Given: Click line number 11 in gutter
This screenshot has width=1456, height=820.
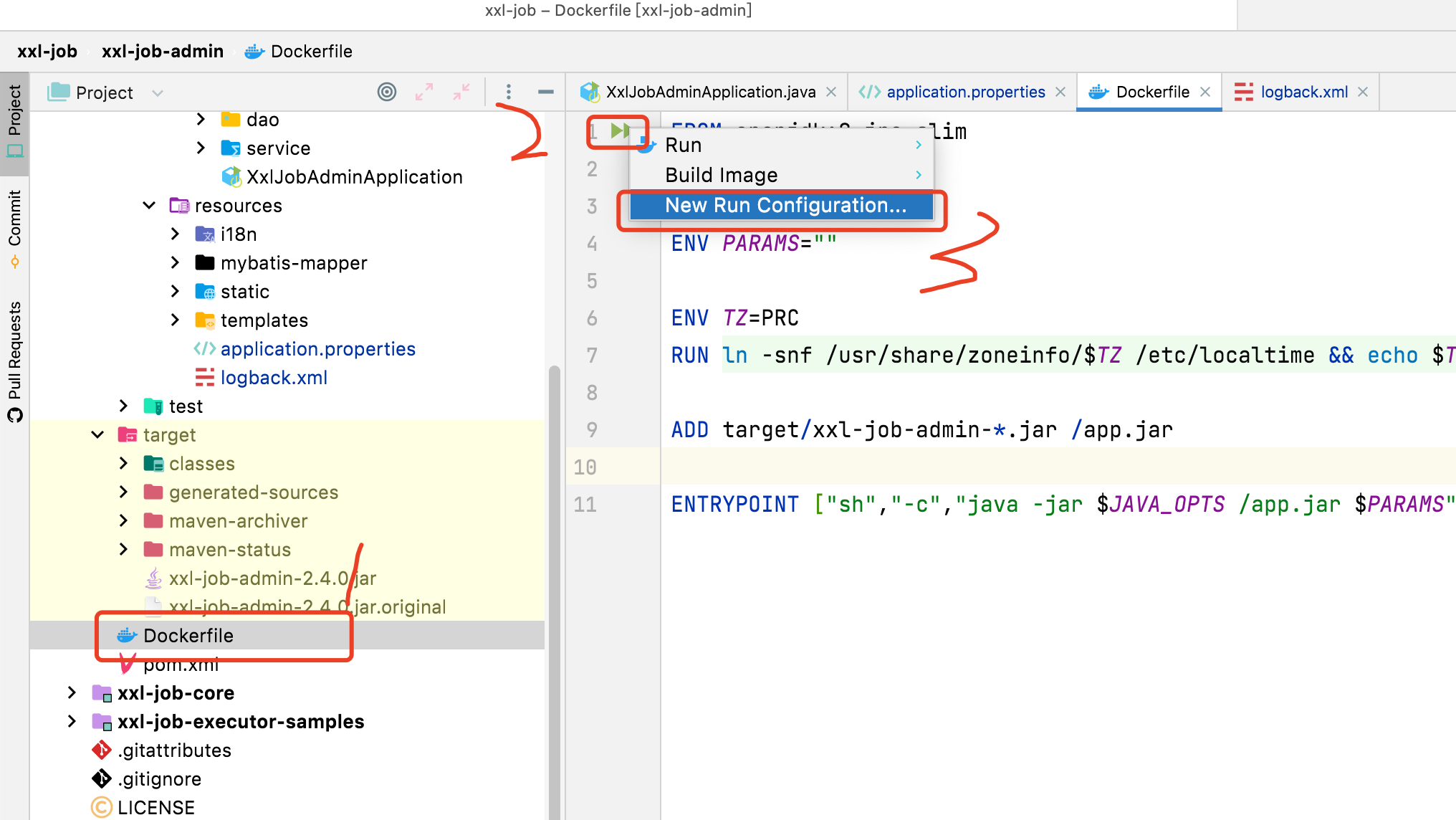Looking at the screenshot, I should [x=585, y=504].
